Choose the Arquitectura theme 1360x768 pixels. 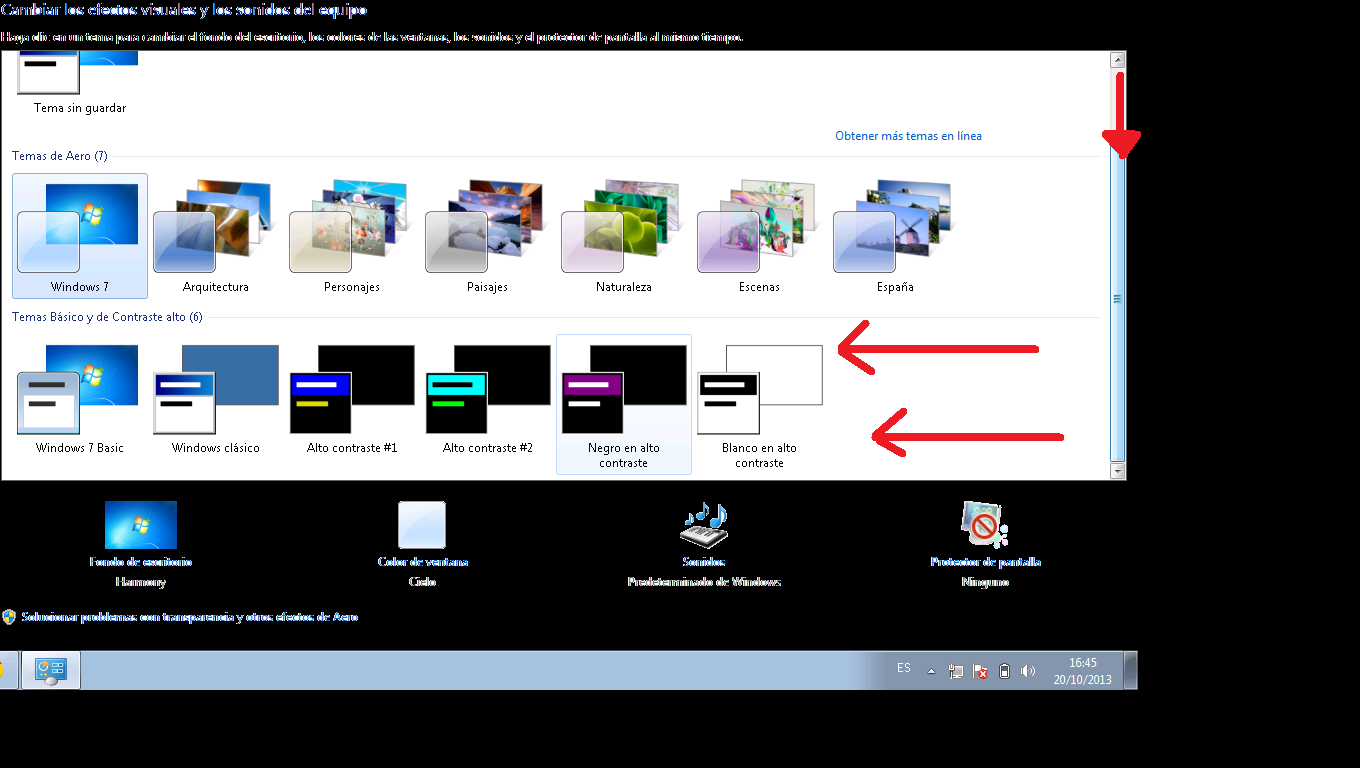(215, 236)
